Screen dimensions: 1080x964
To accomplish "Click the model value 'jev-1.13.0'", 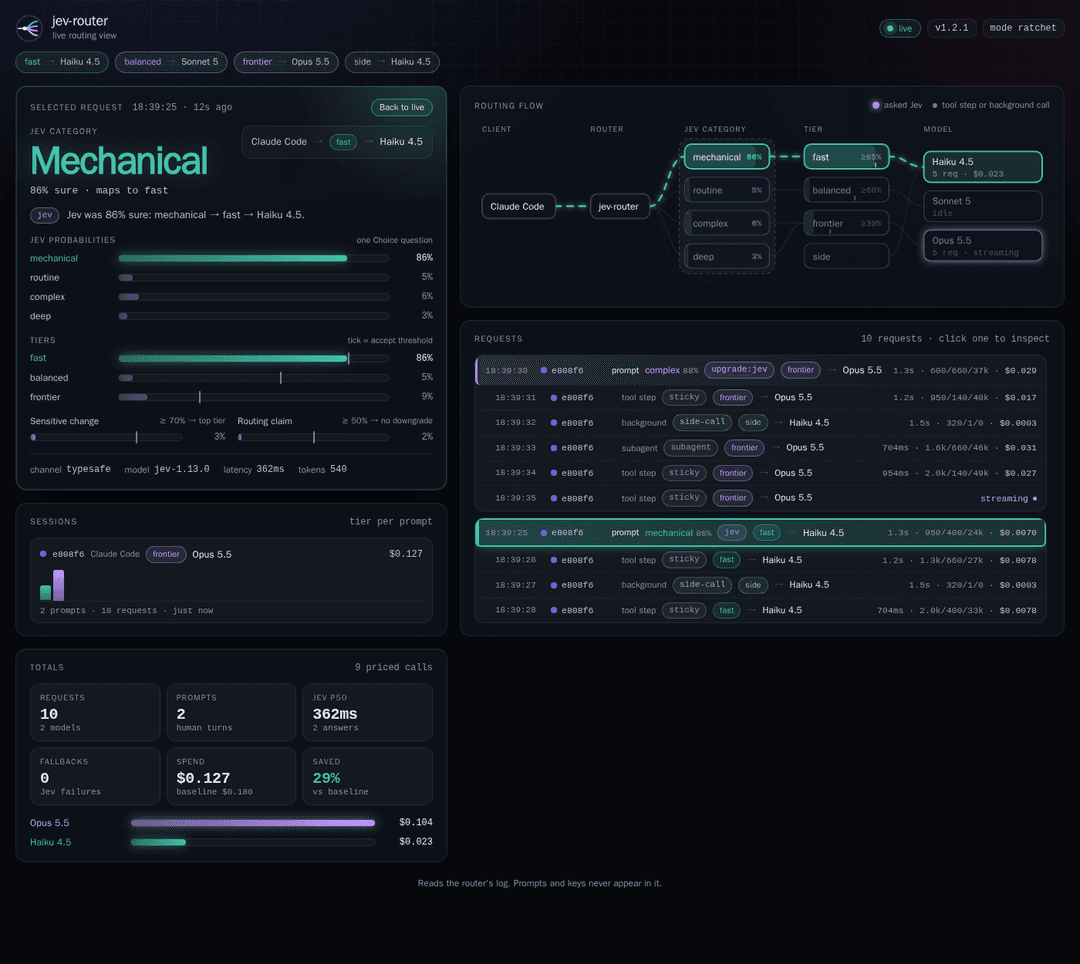I will coord(182,469).
